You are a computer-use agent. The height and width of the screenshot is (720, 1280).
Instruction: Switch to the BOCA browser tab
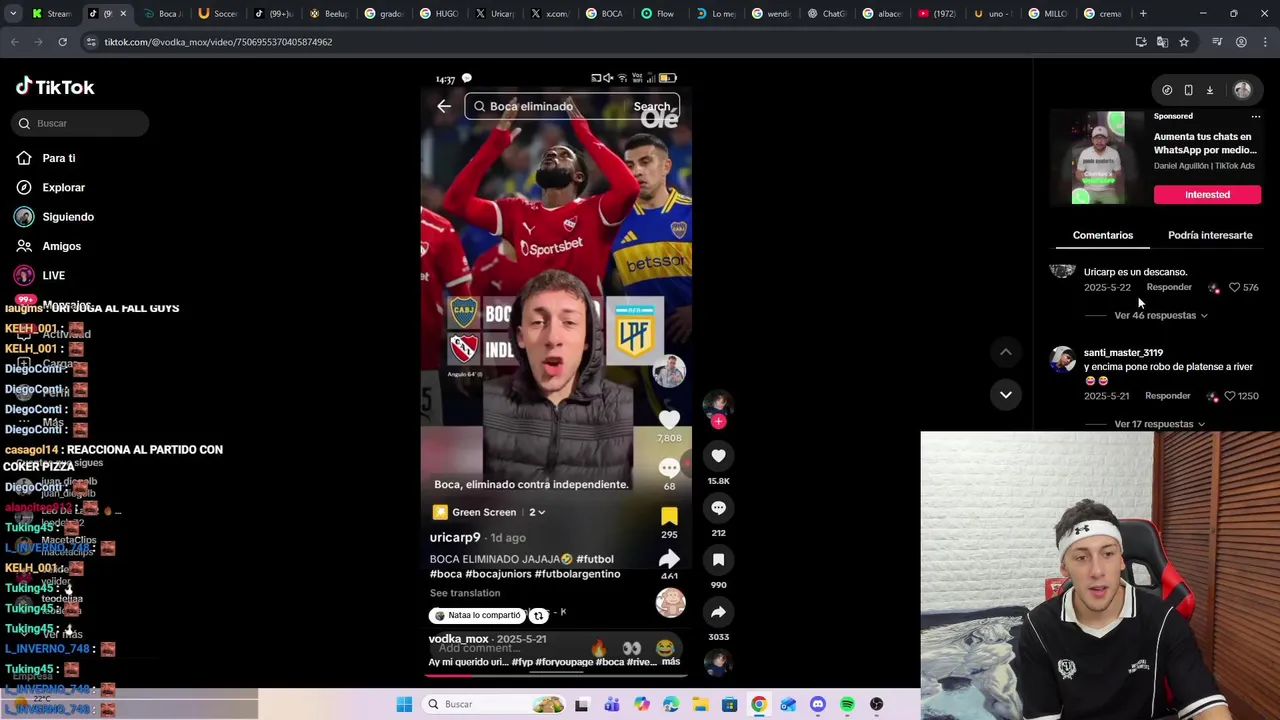coord(605,13)
